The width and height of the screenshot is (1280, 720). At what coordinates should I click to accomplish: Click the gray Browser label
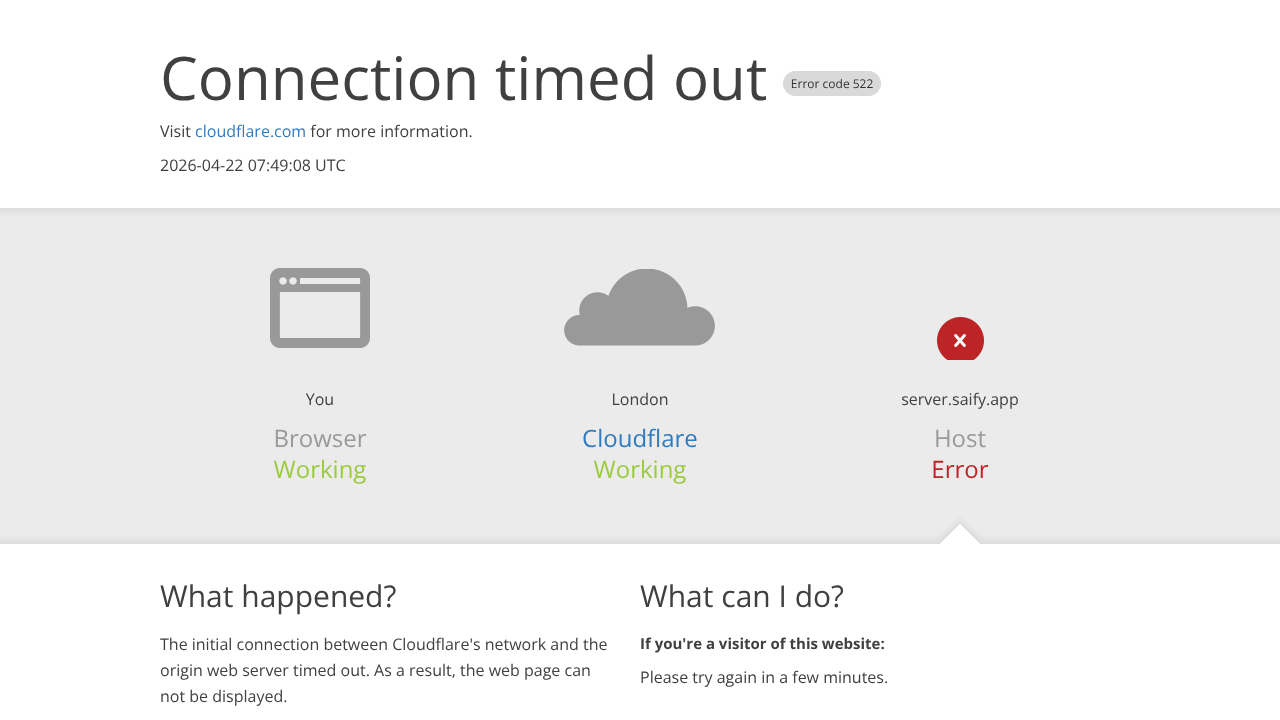[320, 438]
